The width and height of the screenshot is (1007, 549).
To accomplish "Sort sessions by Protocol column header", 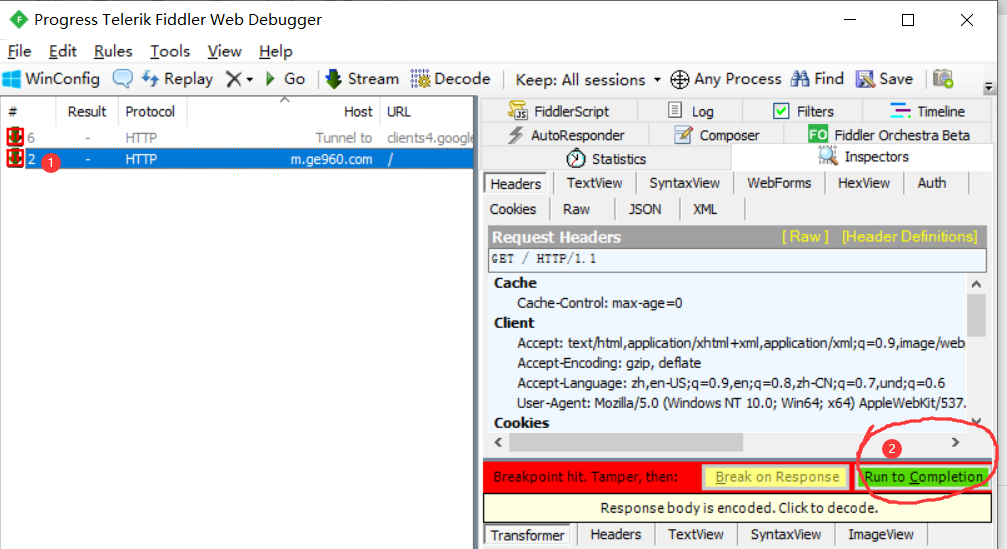I will coord(150,112).
